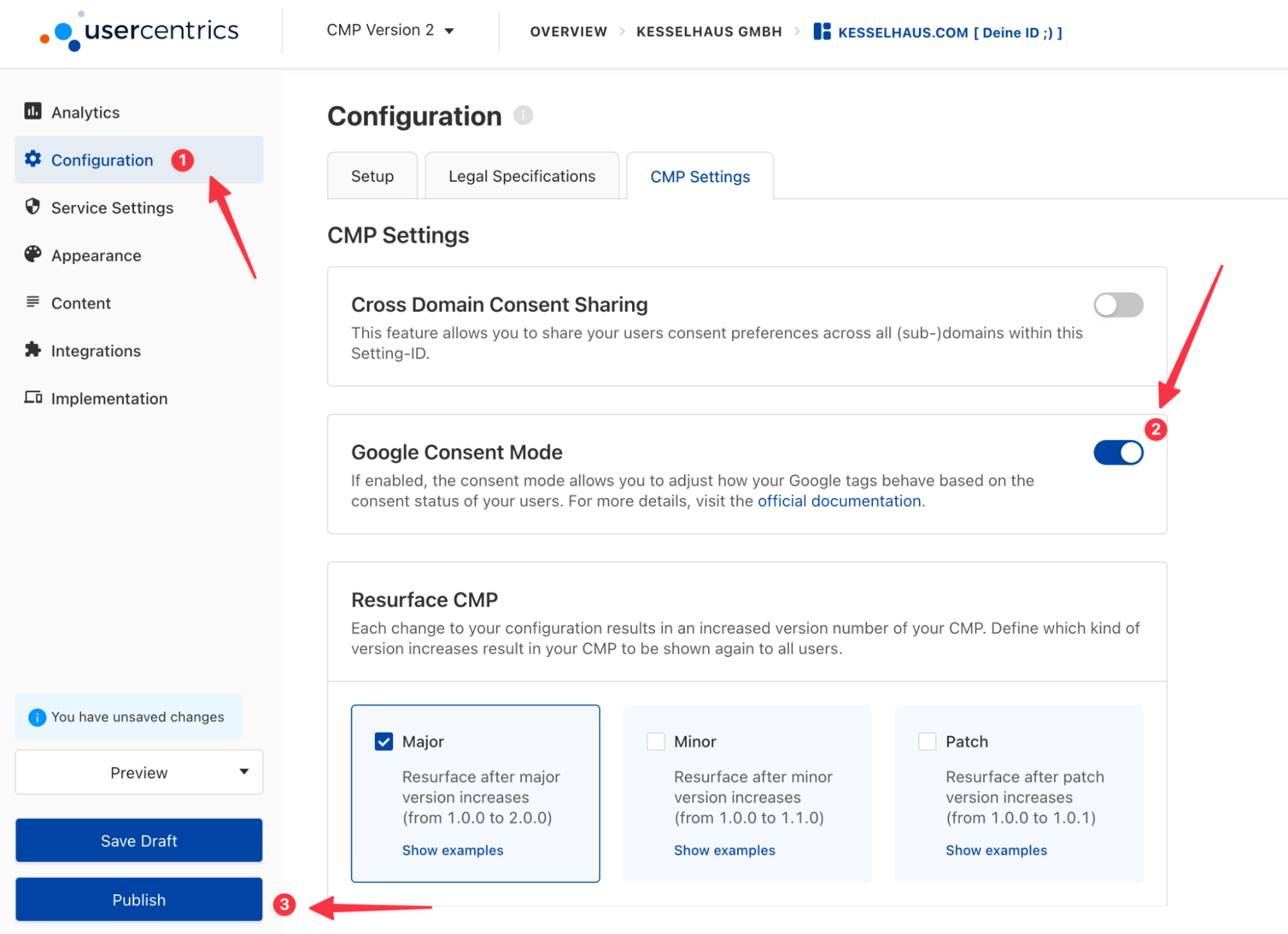Click the Configuration gear icon
This screenshot has height=934, width=1288.
click(x=33, y=159)
